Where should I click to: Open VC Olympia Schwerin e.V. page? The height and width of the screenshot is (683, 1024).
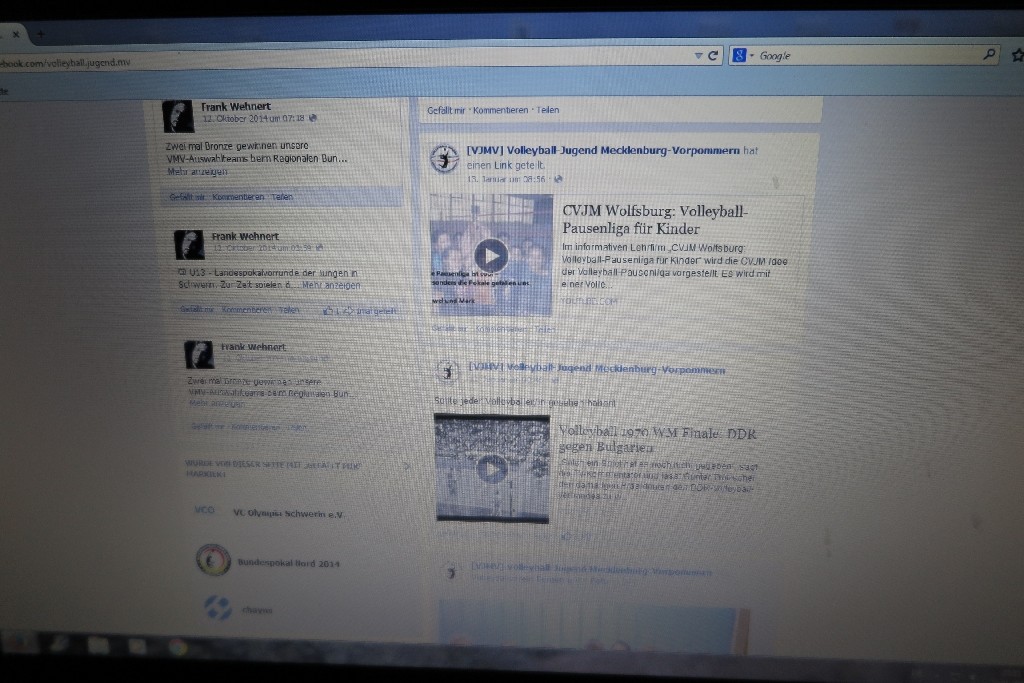[289, 514]
